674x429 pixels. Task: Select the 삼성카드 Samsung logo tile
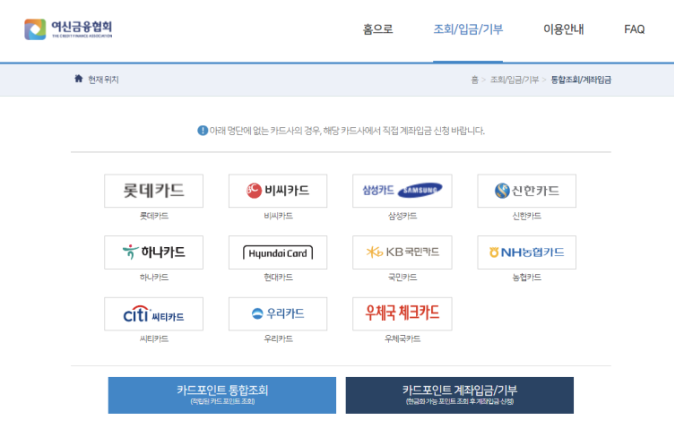coord(402,191)
